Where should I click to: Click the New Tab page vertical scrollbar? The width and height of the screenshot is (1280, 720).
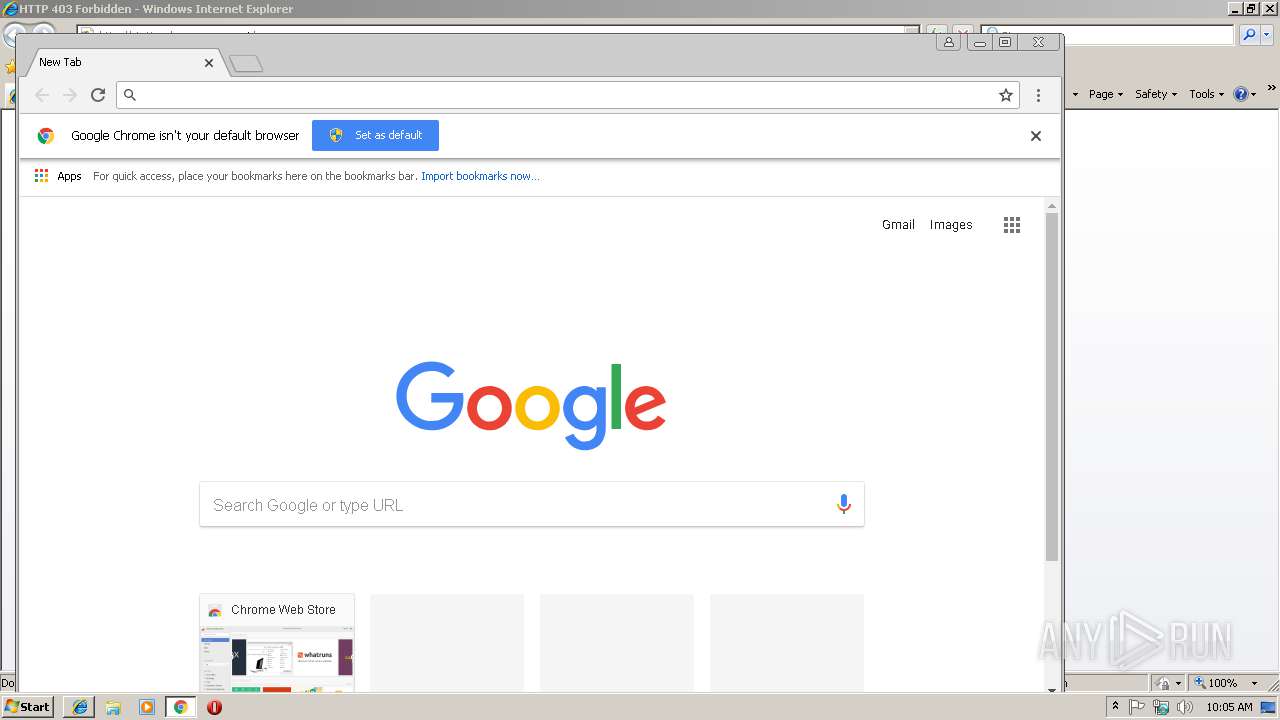pyautogui.click(x=1051, y=386)
